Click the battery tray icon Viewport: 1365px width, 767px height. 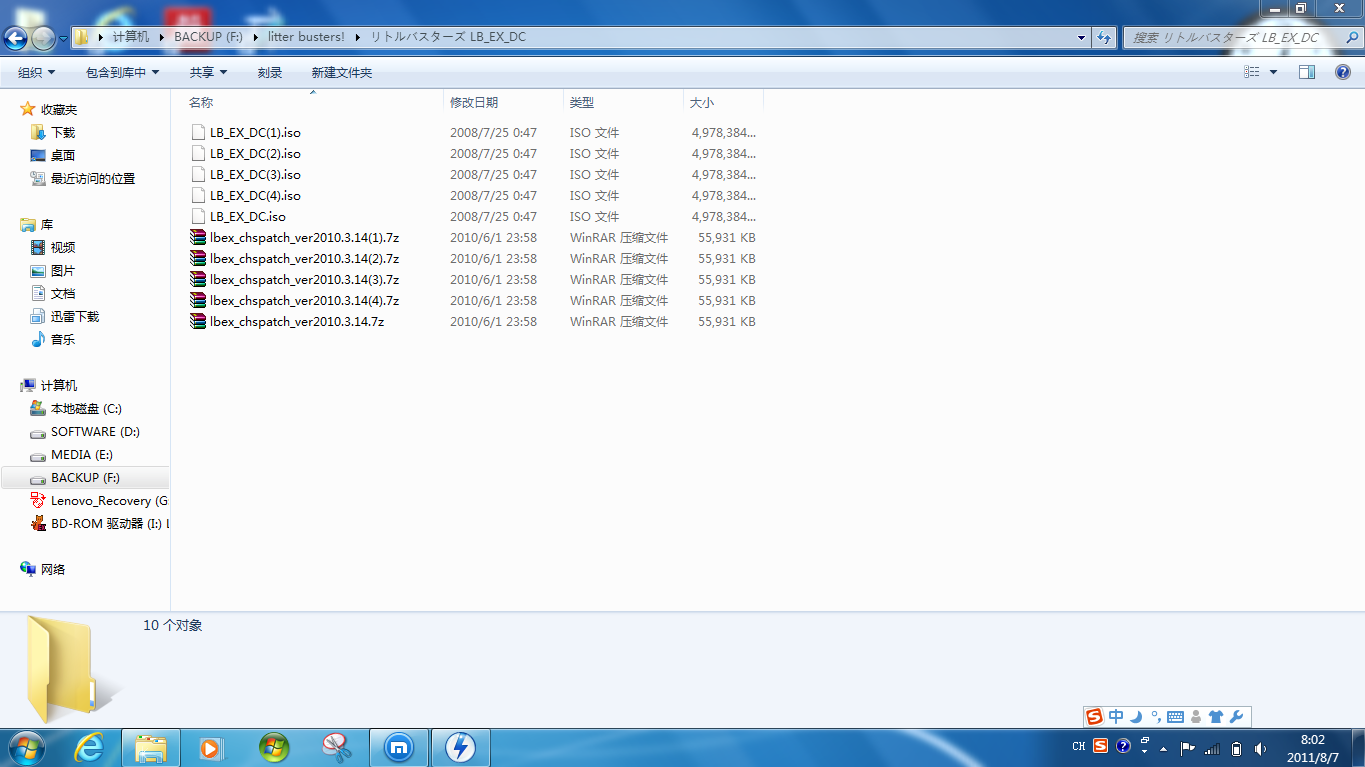point(1236,747)
